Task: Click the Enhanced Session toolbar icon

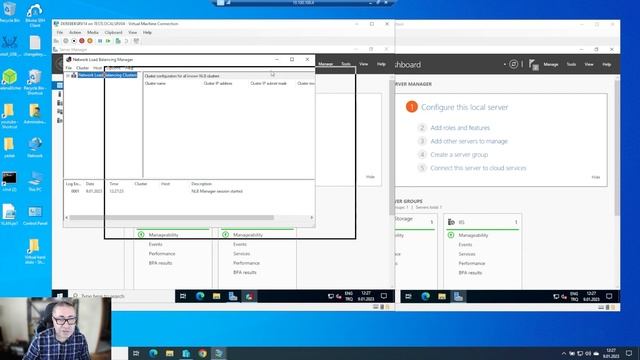Action: click(136, 41)
